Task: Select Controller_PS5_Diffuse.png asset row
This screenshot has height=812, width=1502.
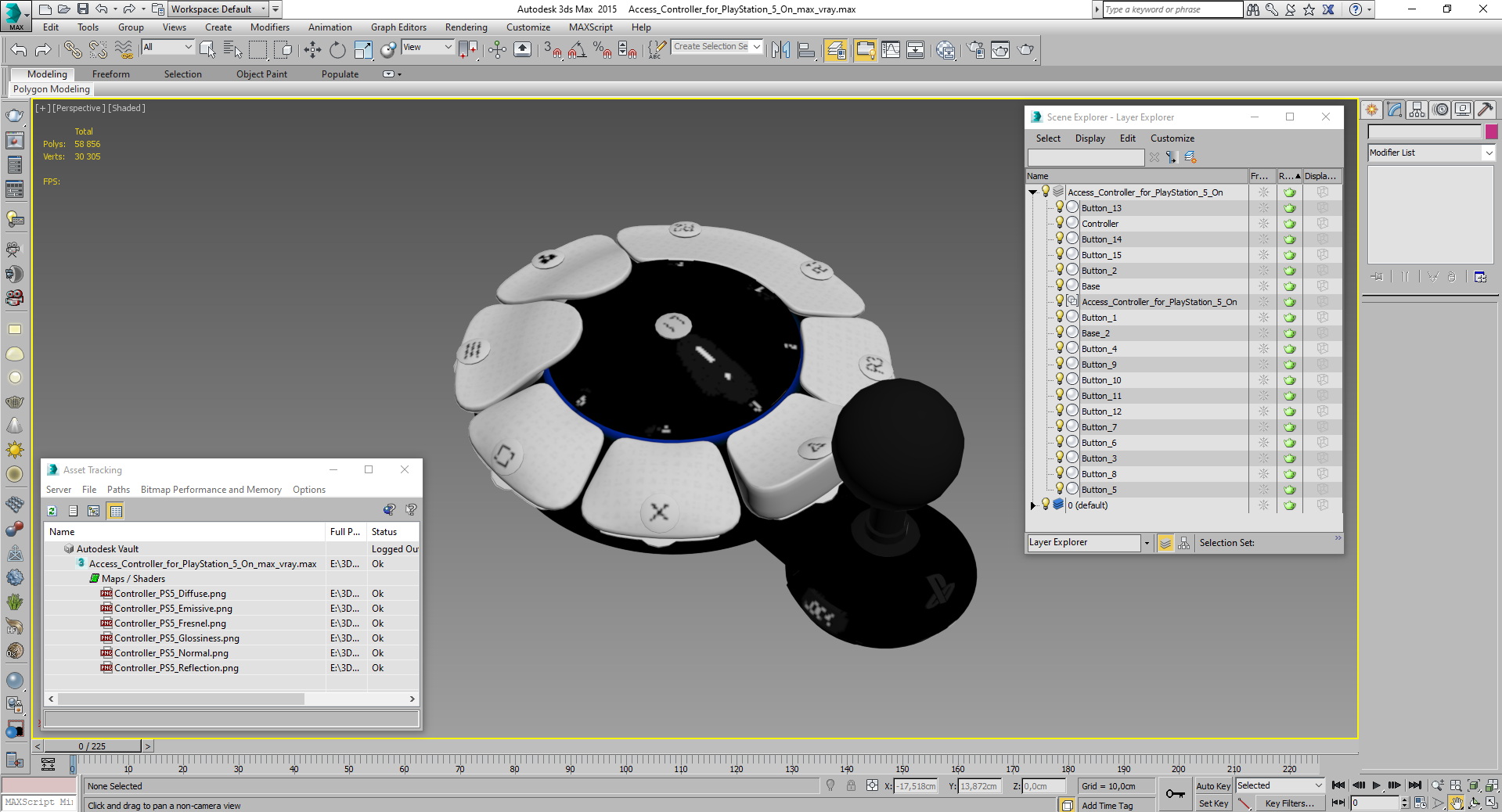Action: (232, 593)
